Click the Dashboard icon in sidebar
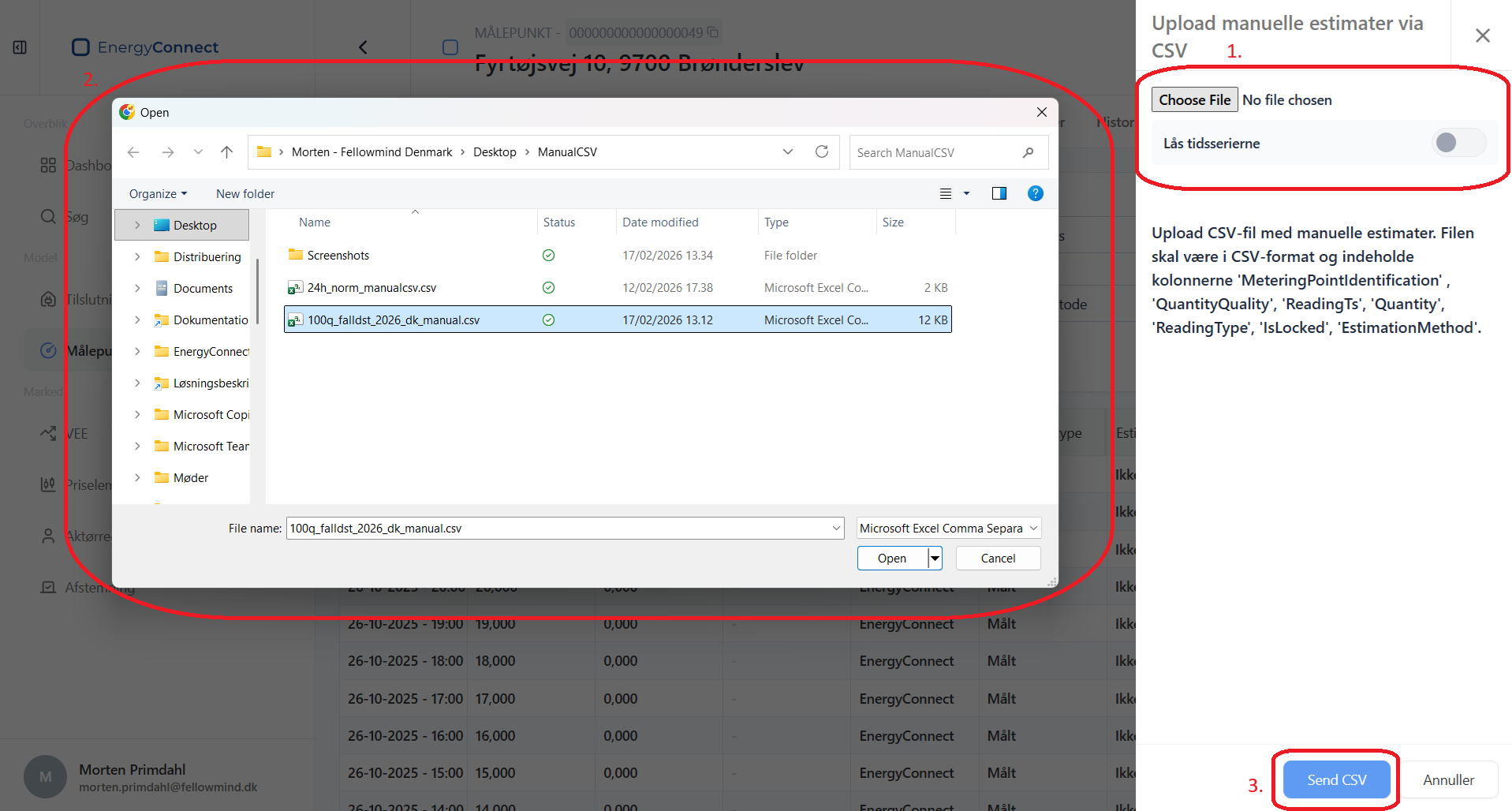 [x=48, y=166]
